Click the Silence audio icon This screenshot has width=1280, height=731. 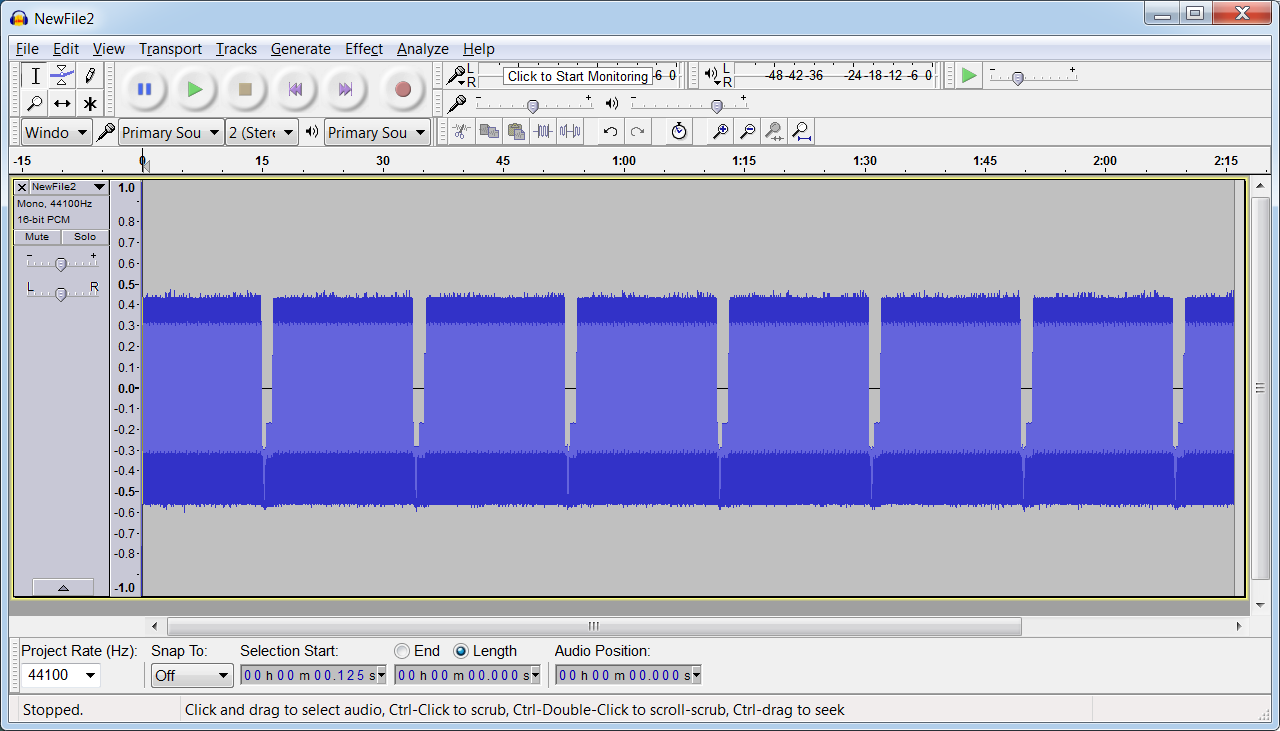point(570,131)
